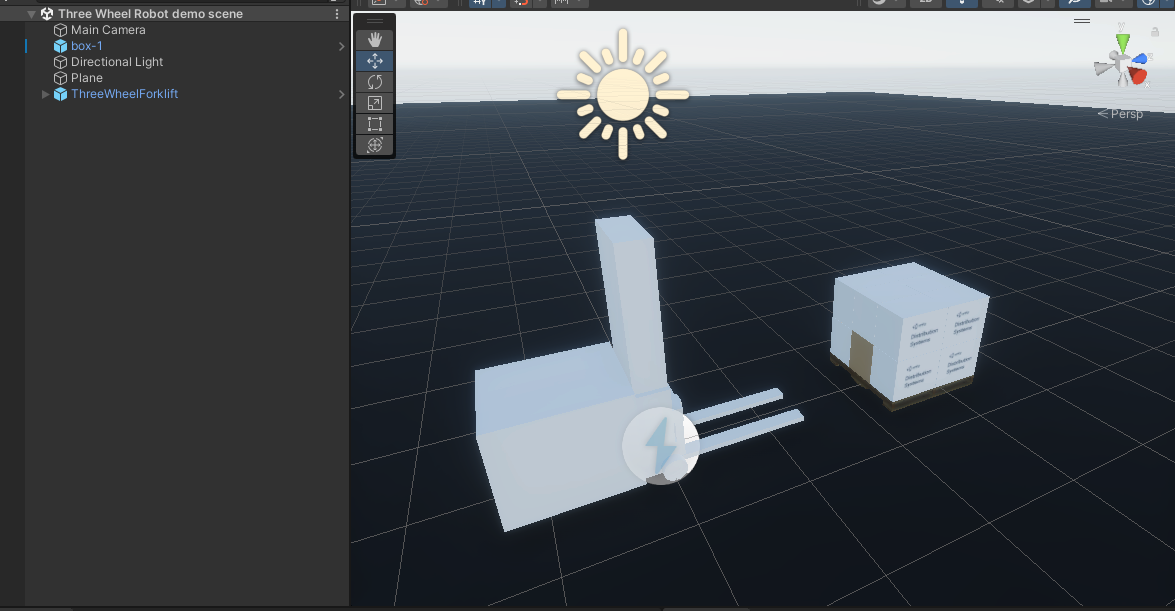Image resolution: width=1175 pixels, height=611 pixels.
Task: Select the Directional Light sun gizmo
Action: [623, 94]
